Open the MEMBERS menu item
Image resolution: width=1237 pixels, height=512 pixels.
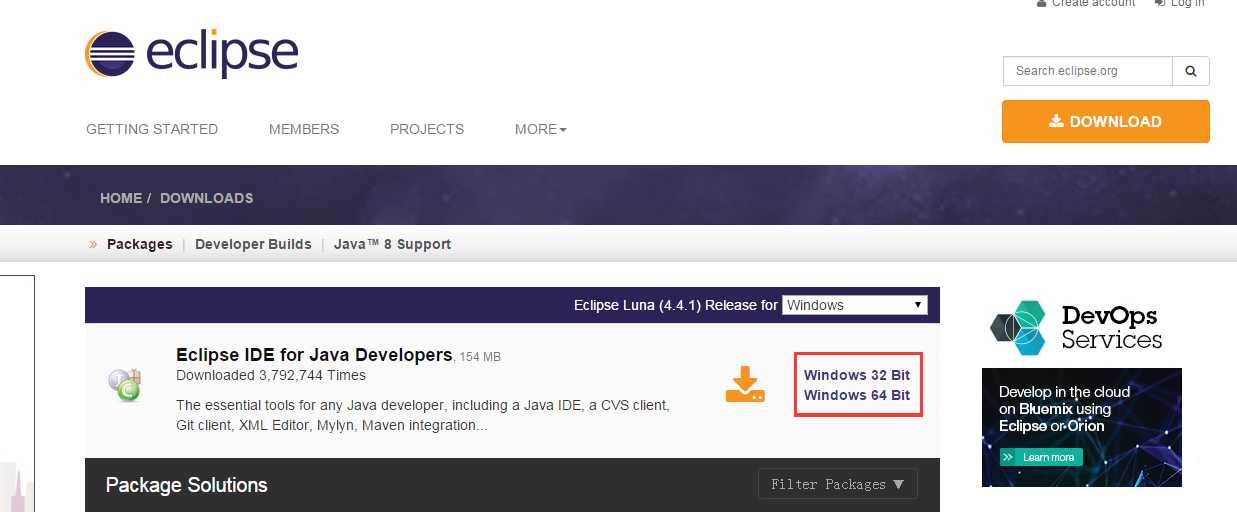(x=304, y=129)
